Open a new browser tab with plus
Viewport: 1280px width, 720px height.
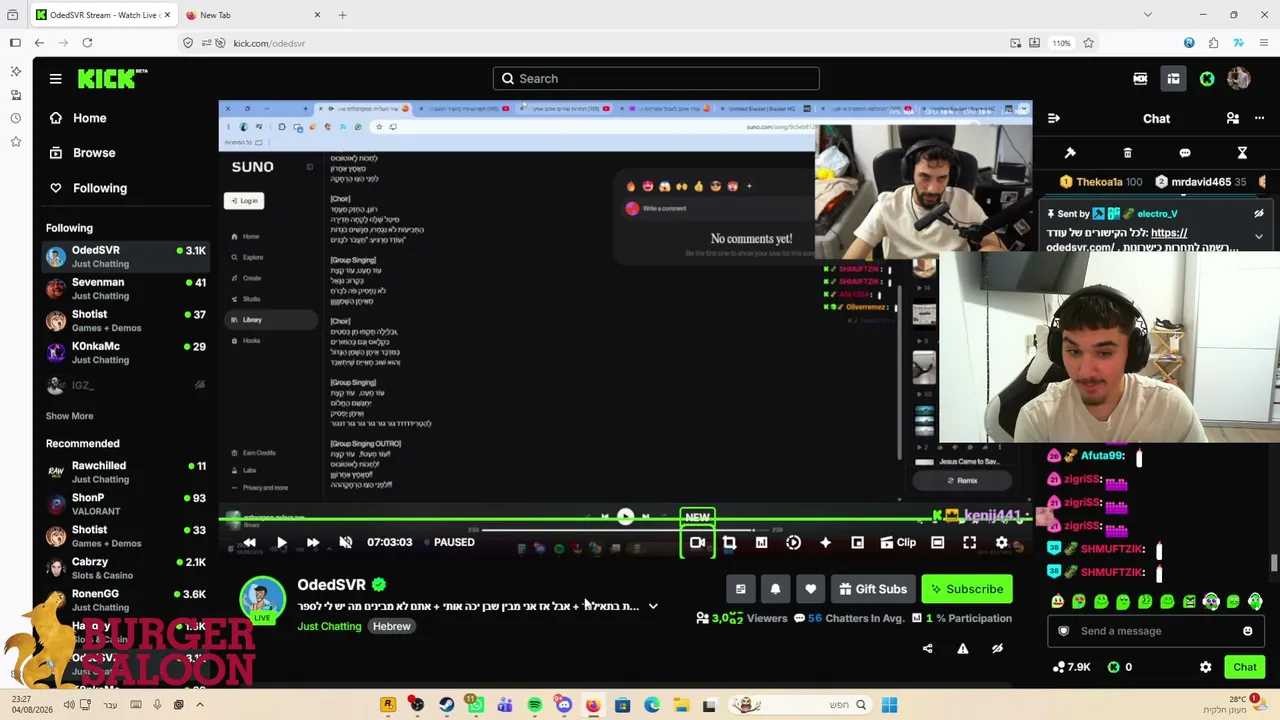(342, 15)
